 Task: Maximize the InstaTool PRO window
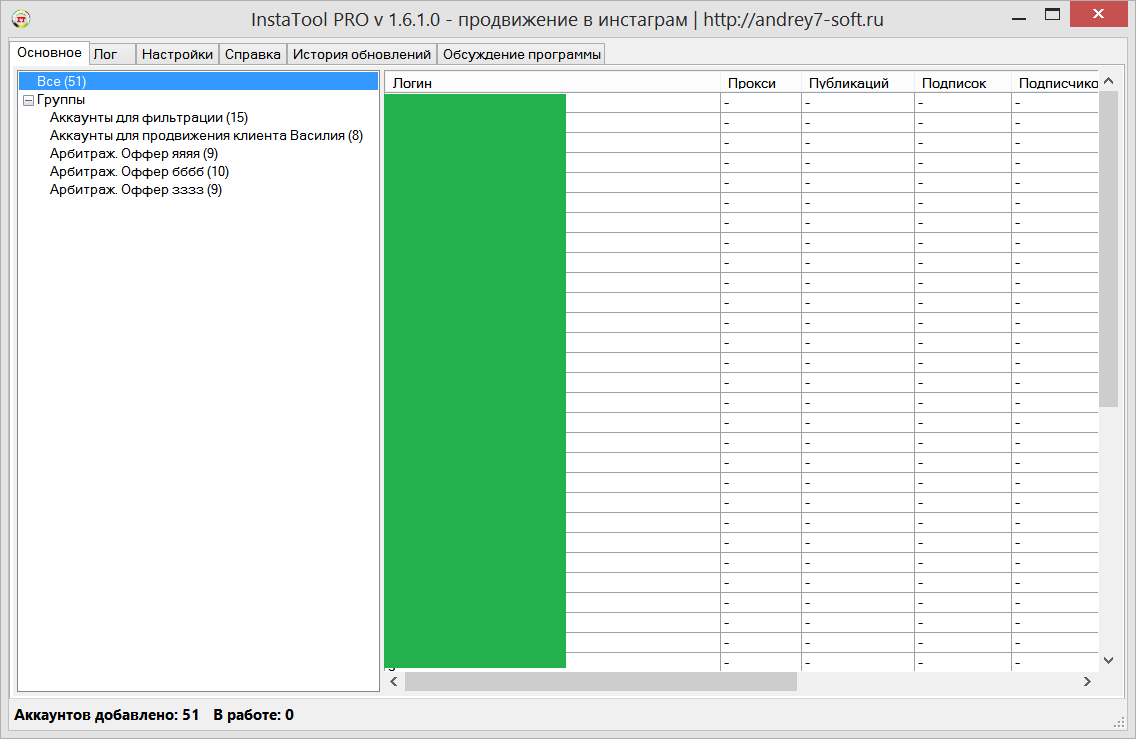[1052, 14]
